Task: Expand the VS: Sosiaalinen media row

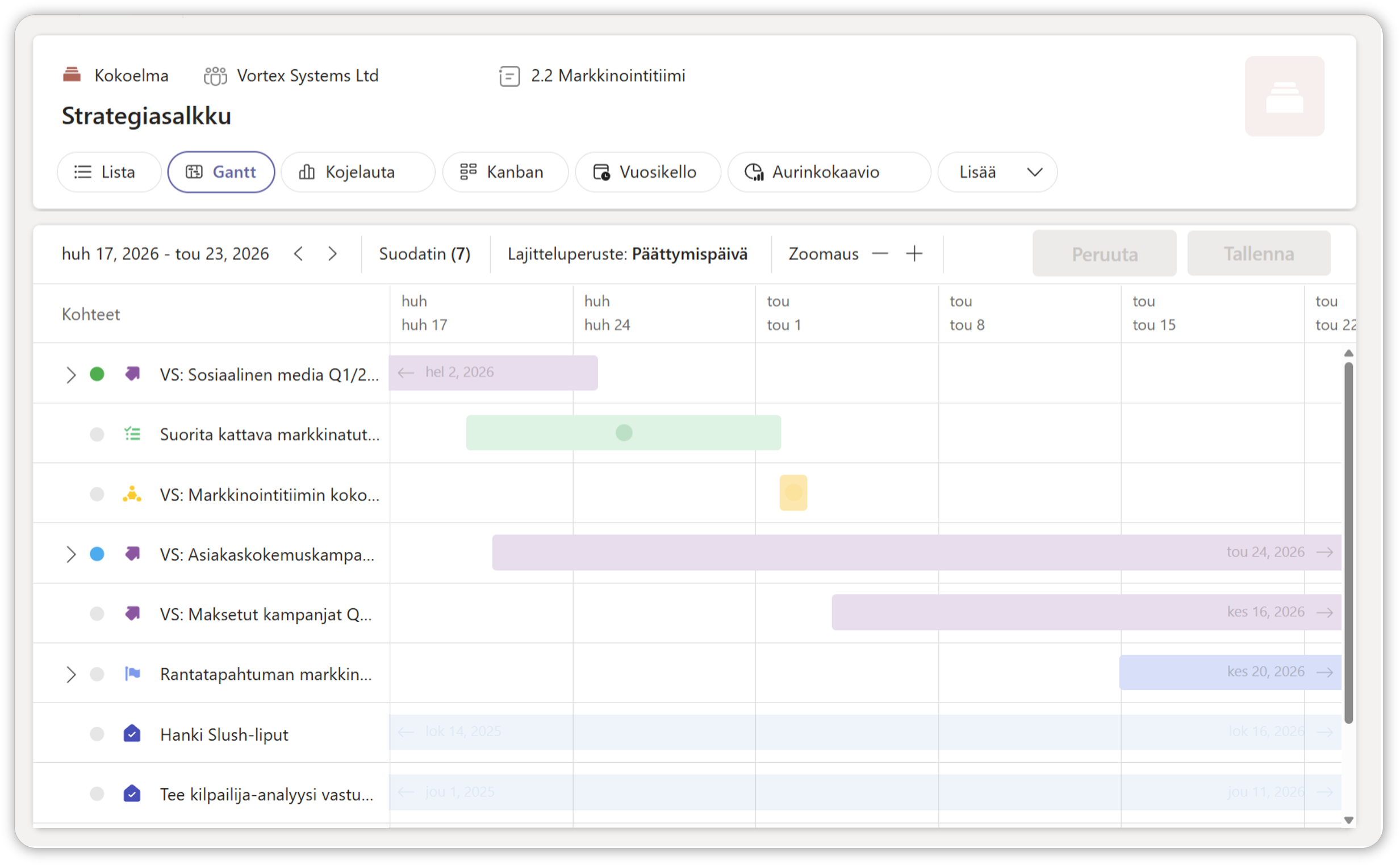Action: [71, 375]
